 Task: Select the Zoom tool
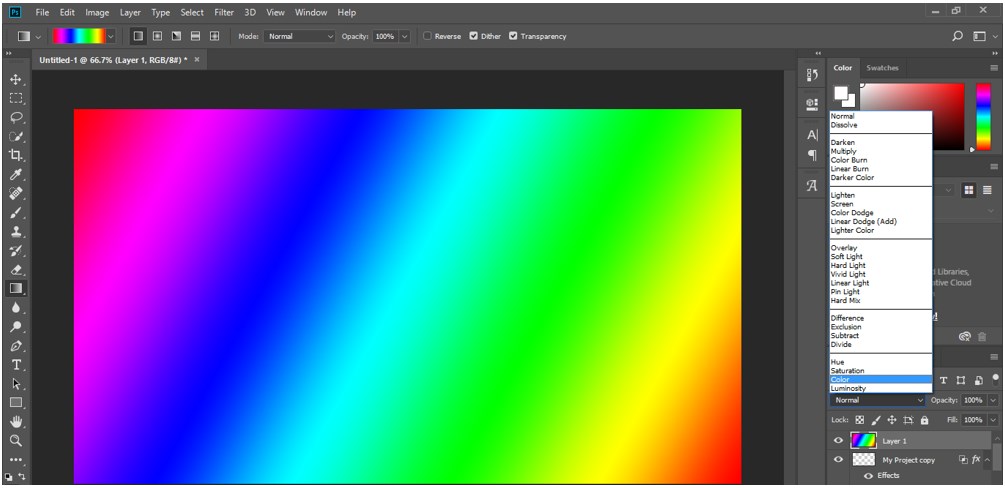(16, 441)
